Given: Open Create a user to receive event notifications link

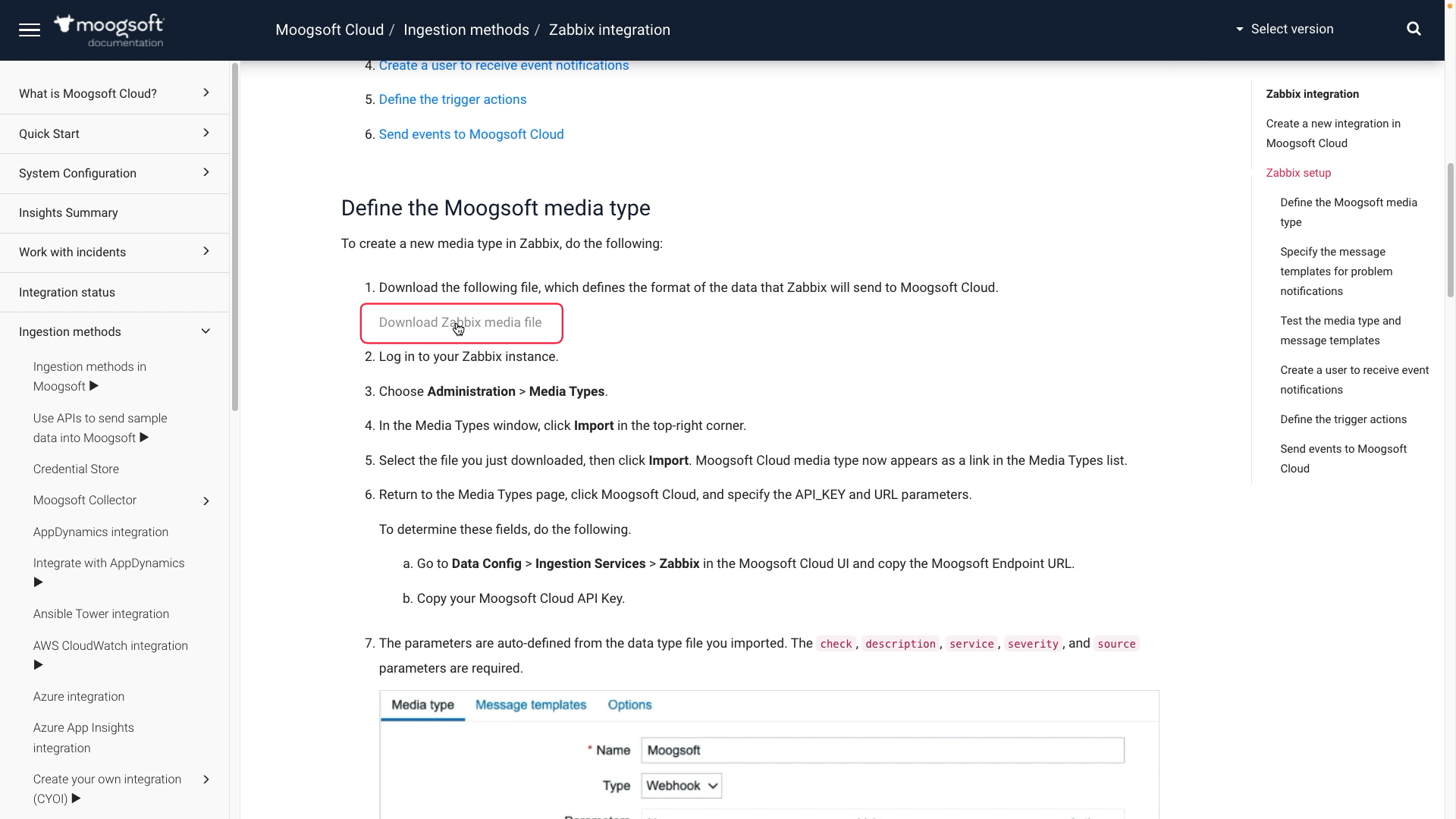Looking at the screenshot, I should tap(504, 66).
